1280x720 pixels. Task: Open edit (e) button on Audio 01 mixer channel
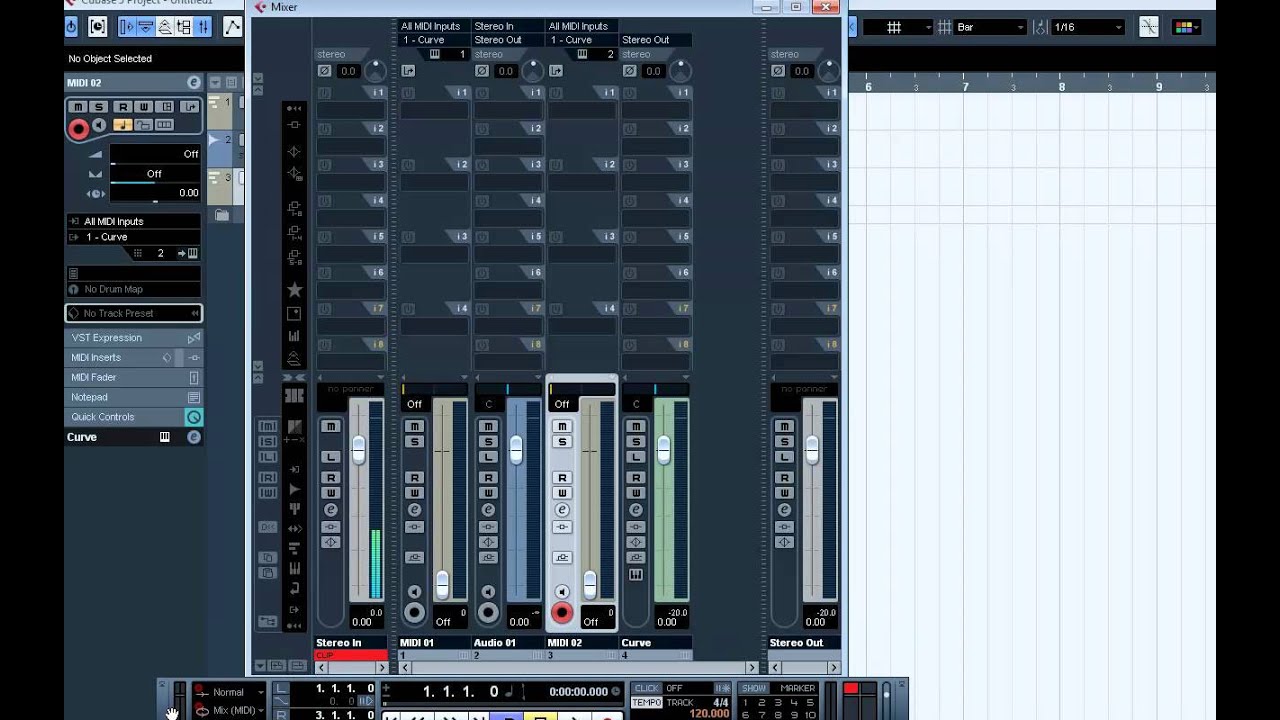pyautogui.click(x=488, y=510)
